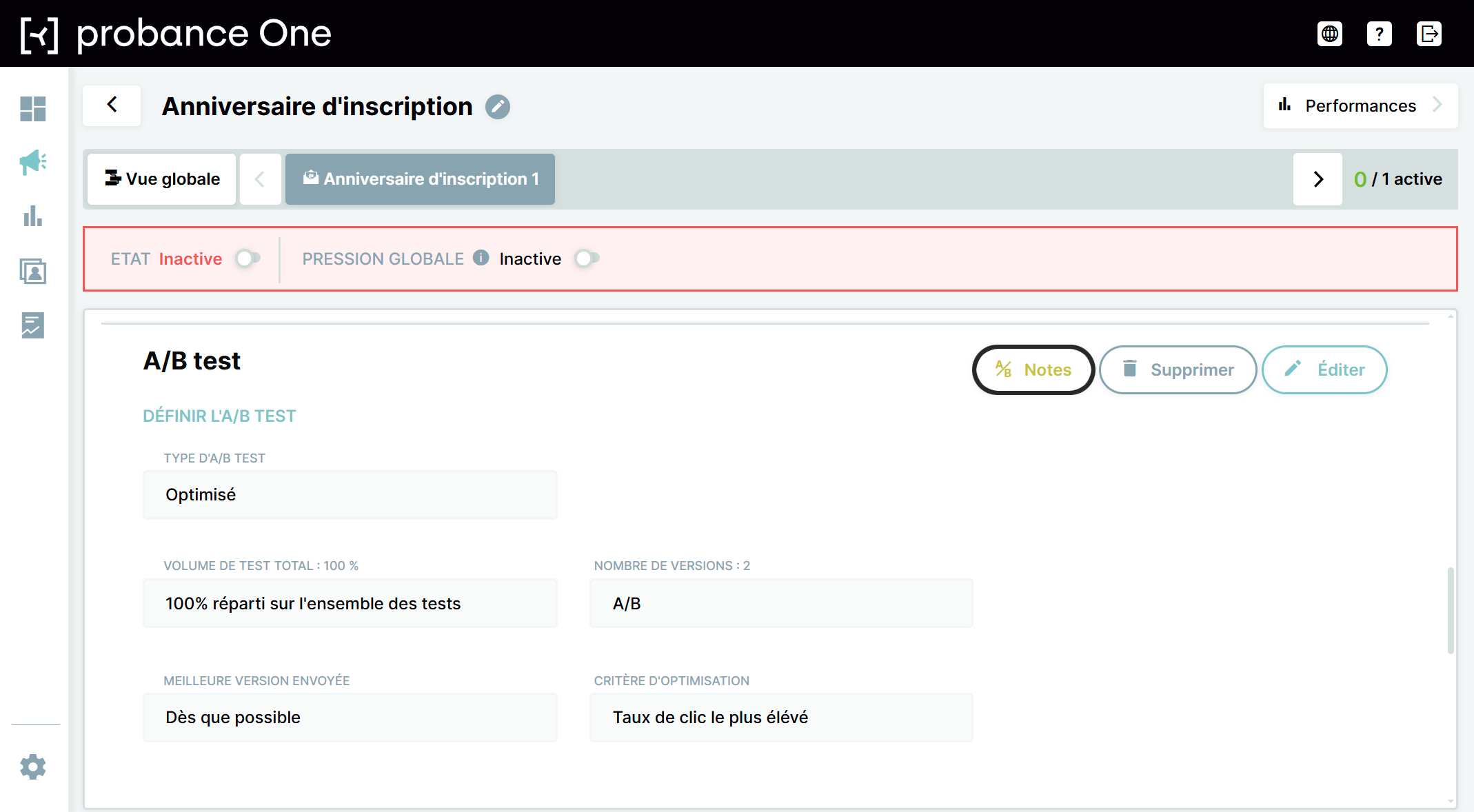Viewport: 1474px width, 812px height.
Task: Open the campaigns megaphone icon
Action: click(32, 163)
